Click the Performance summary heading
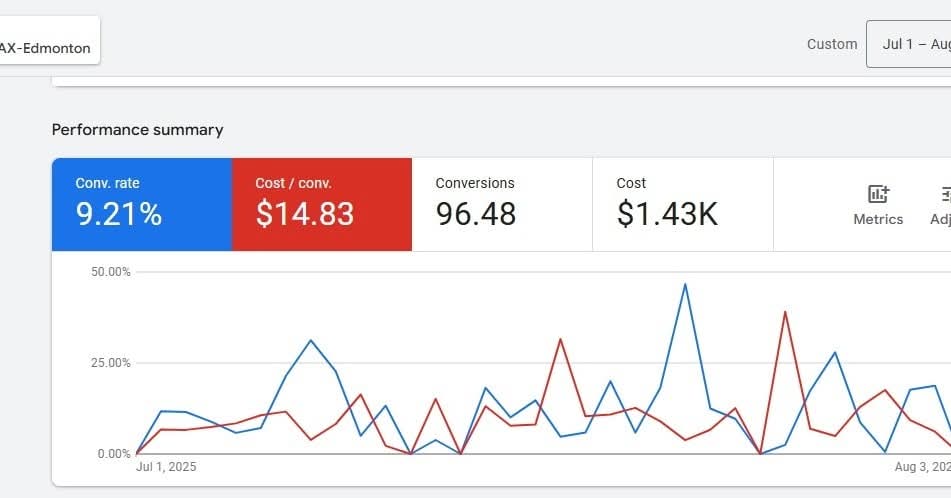This screenshot has width=951, height=498. point(138,130)
